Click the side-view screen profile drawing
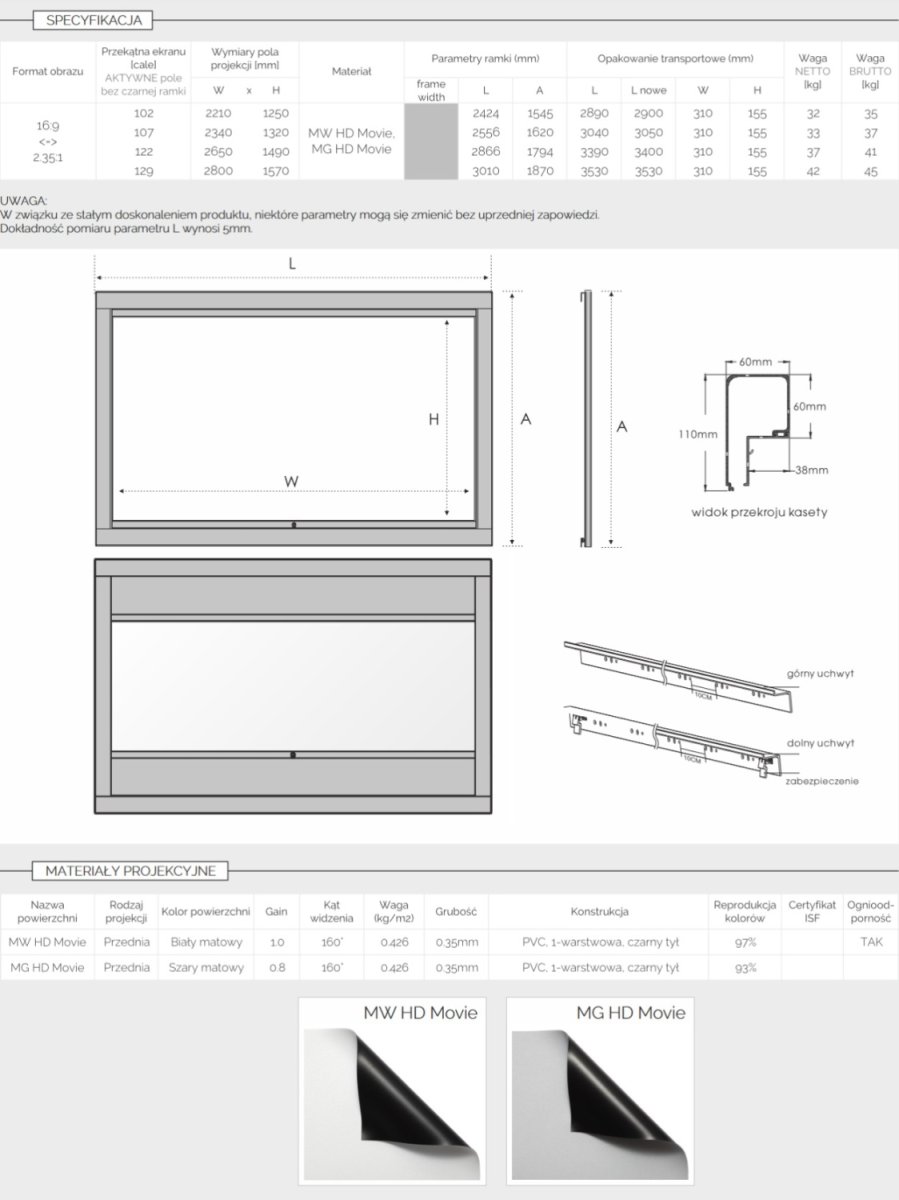899x1200 pixels. [586, 418]
